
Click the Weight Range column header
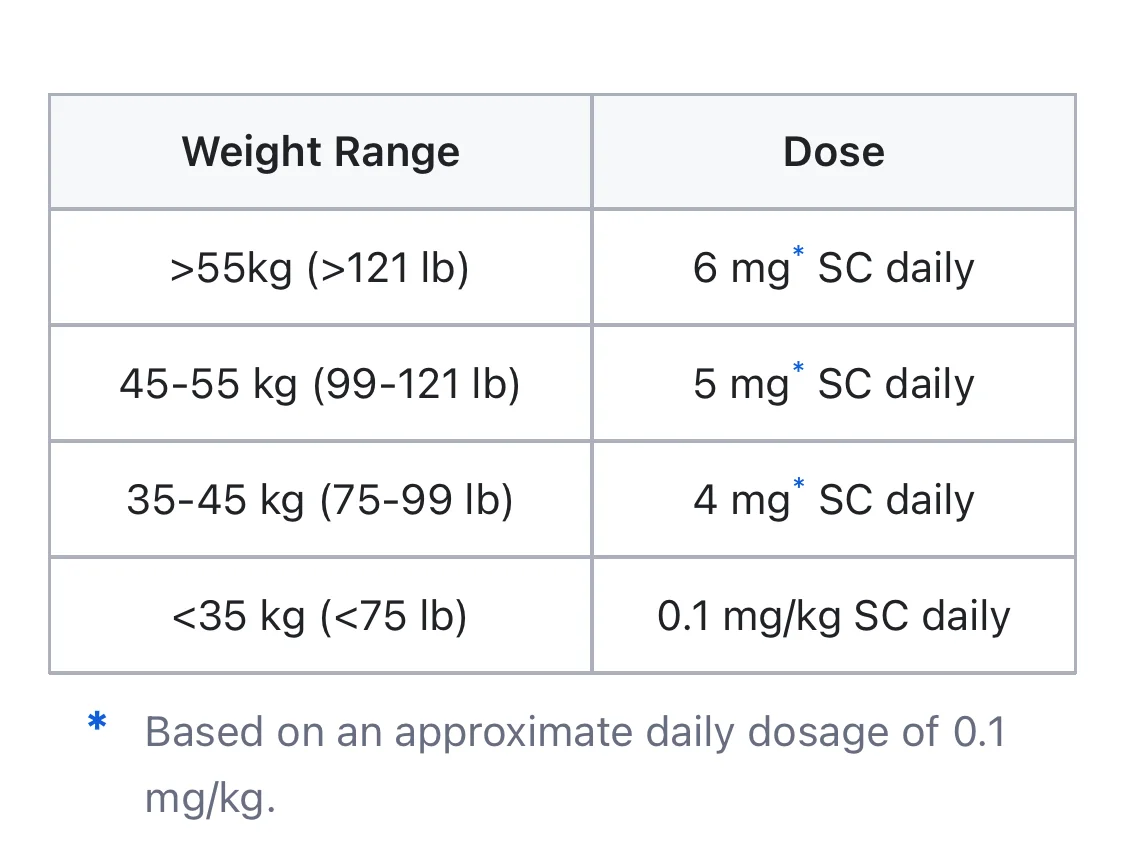pos(320,151)
